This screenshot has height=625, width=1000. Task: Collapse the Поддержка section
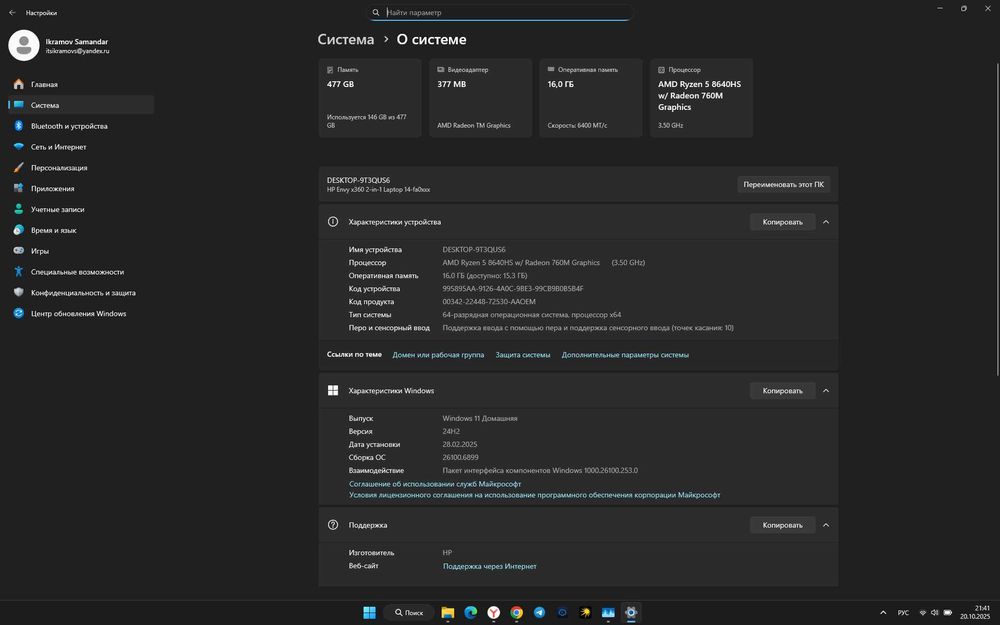tap(825, 525)
